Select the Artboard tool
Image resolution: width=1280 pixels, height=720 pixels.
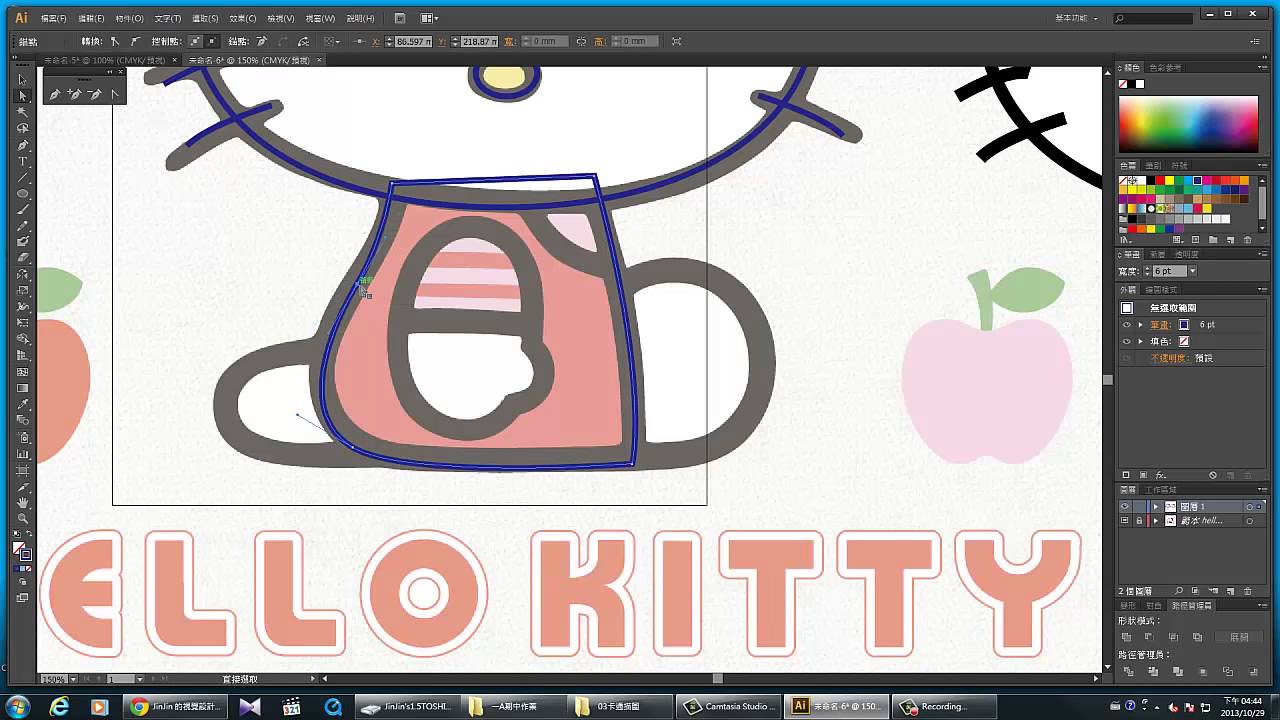pyautogui.click(x=23, y=470)
